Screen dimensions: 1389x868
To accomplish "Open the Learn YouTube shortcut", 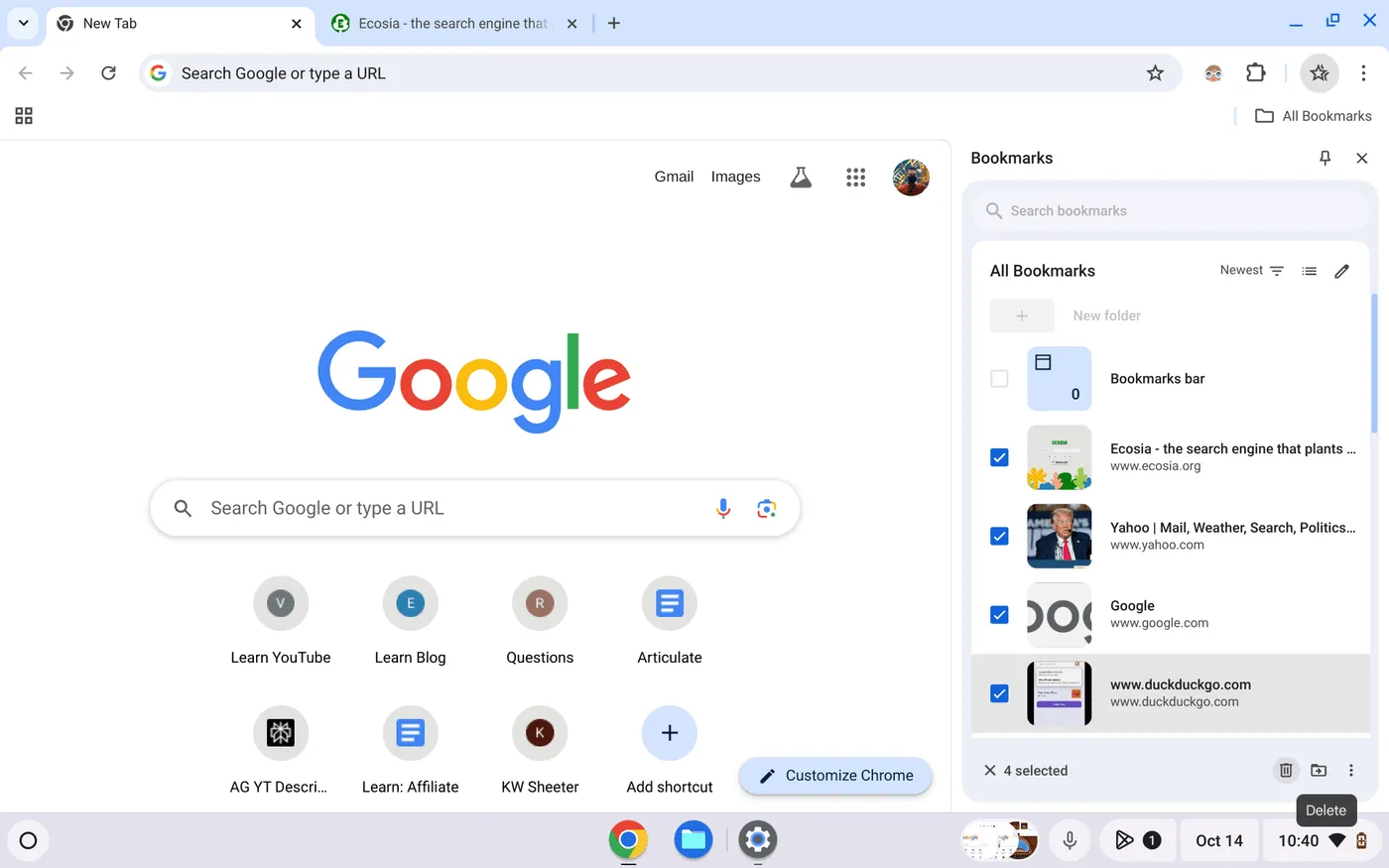I will [x=281, y=622].
